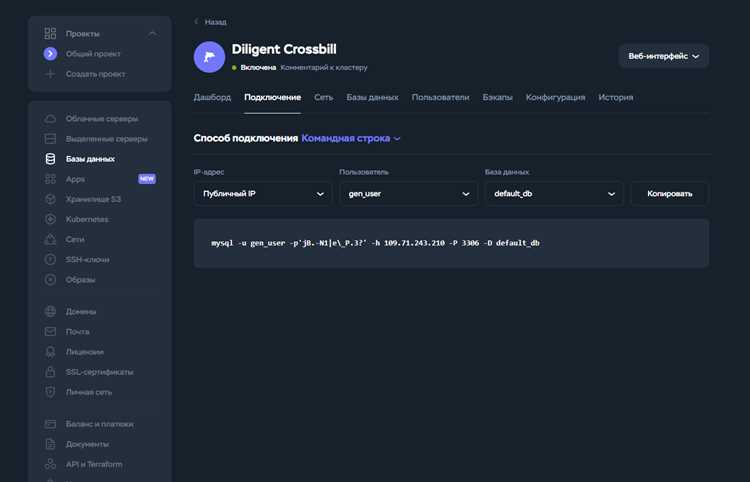The image size is (750, 482).
Task: Open API и Terraform icon
Action: coord(50,464)
